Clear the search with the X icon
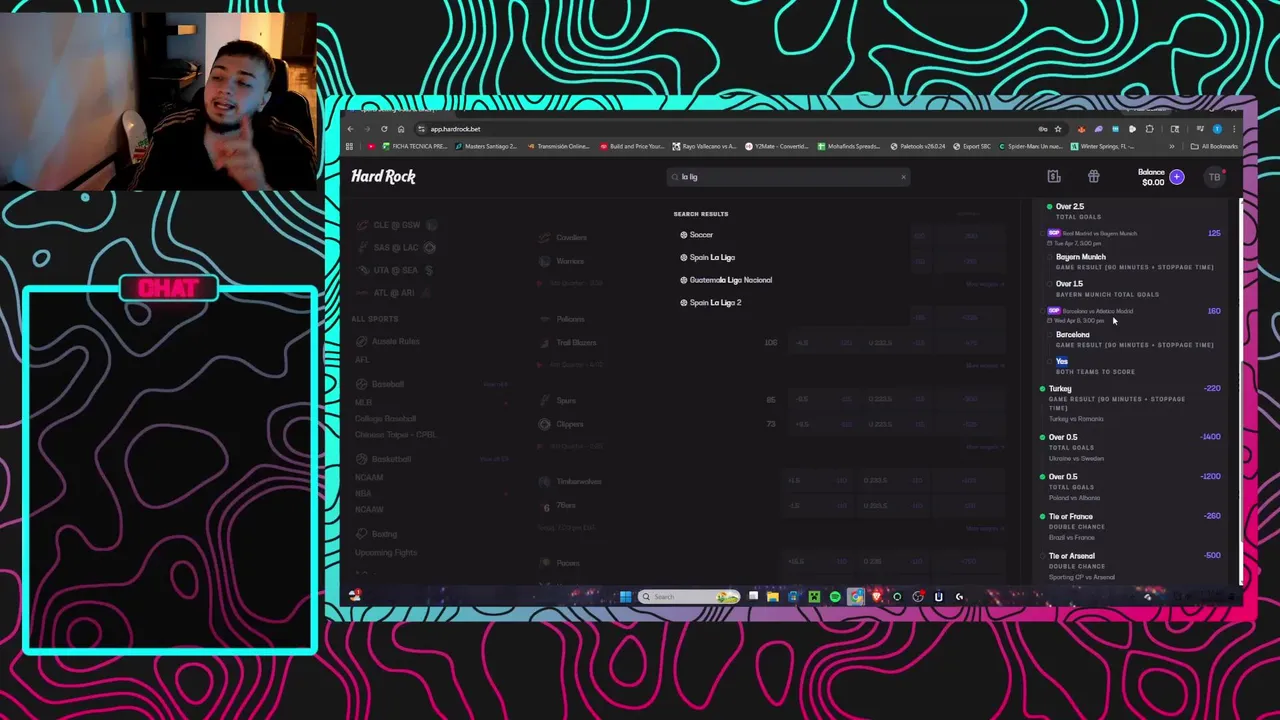Screen dimensions: 1280x720 click(903, 177)
